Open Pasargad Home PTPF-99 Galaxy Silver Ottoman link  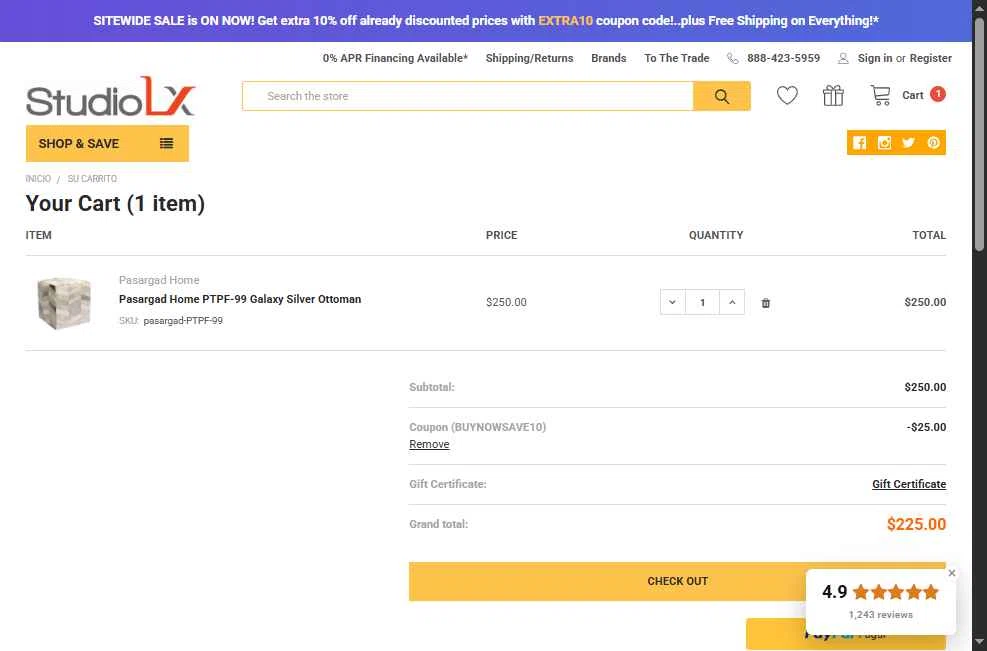240,299
